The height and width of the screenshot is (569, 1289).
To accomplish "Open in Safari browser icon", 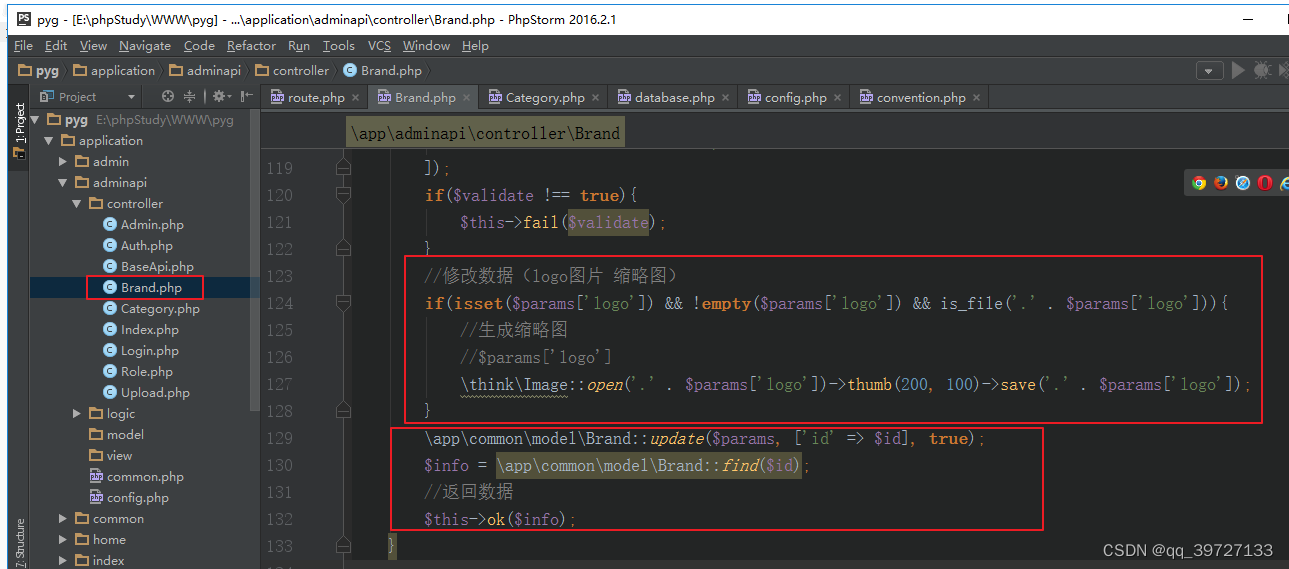I will 1243,183.
